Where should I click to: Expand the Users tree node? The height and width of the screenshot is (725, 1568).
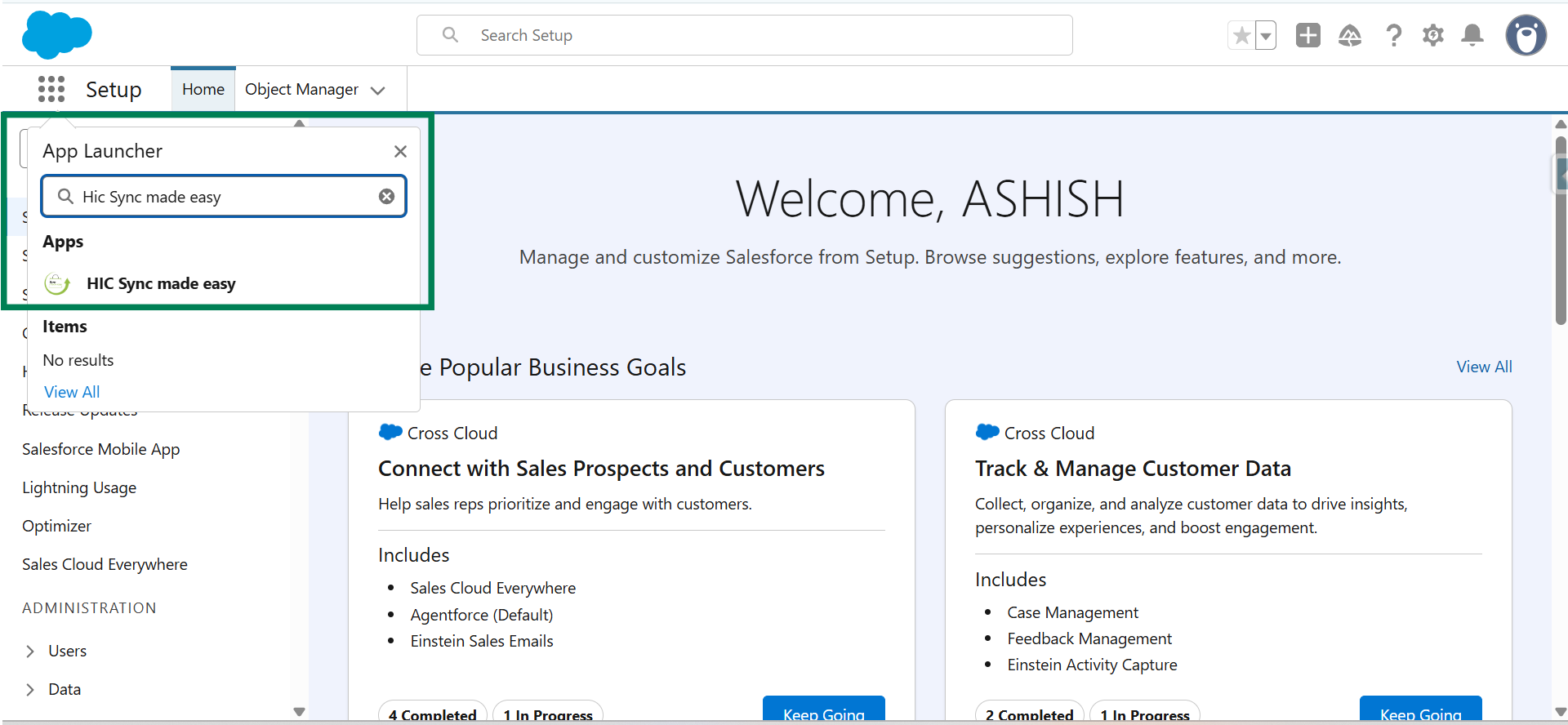pyautogui.click(x=30, y=652)
